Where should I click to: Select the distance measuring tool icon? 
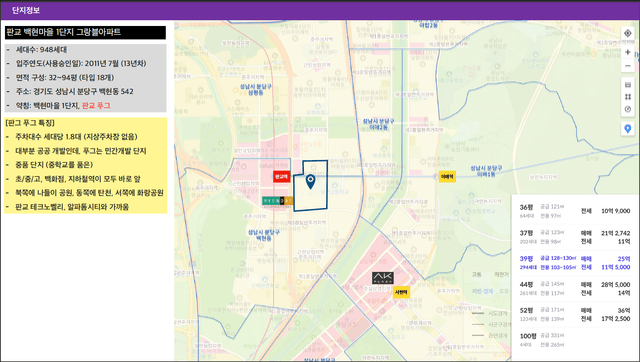coord(628,97)
